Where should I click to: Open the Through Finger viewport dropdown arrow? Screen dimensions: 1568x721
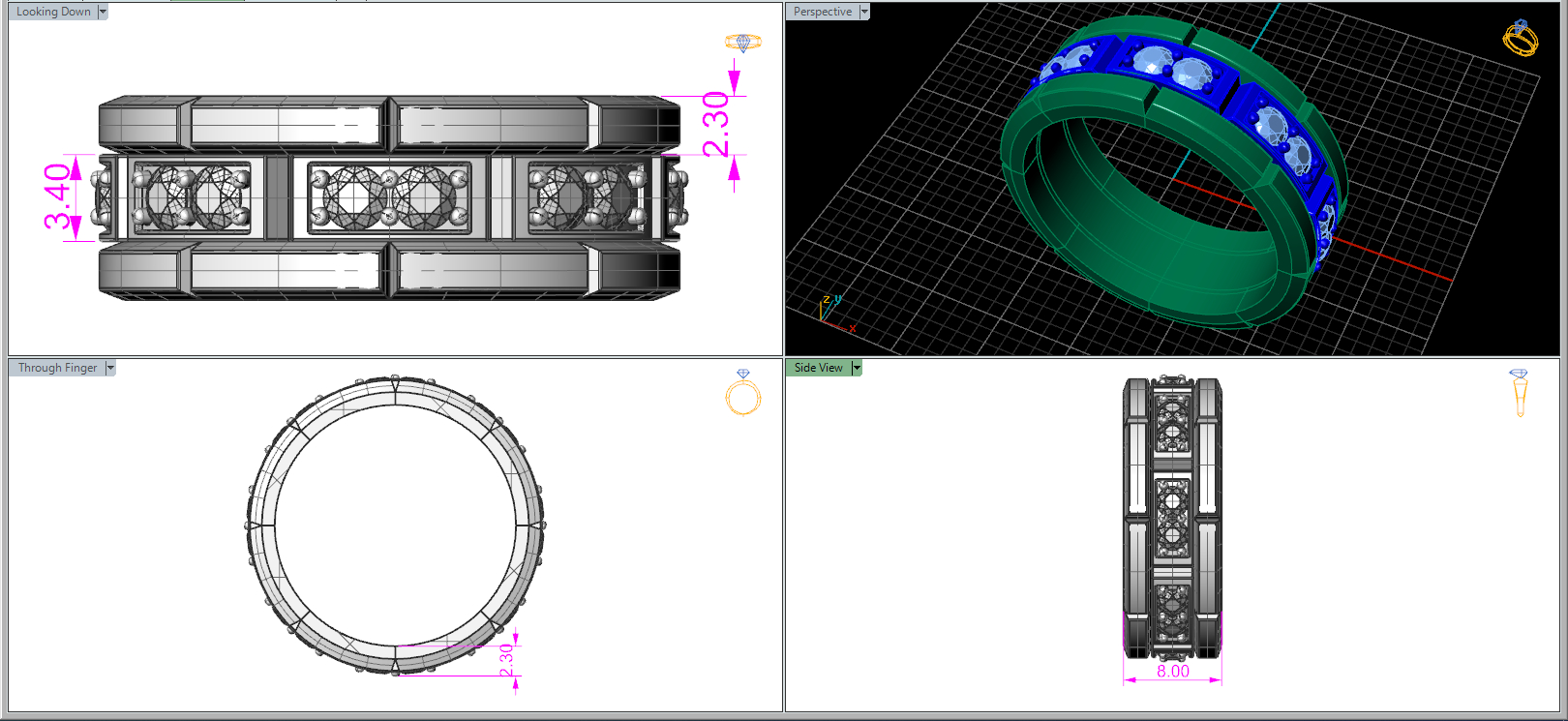tap(110, 368)
